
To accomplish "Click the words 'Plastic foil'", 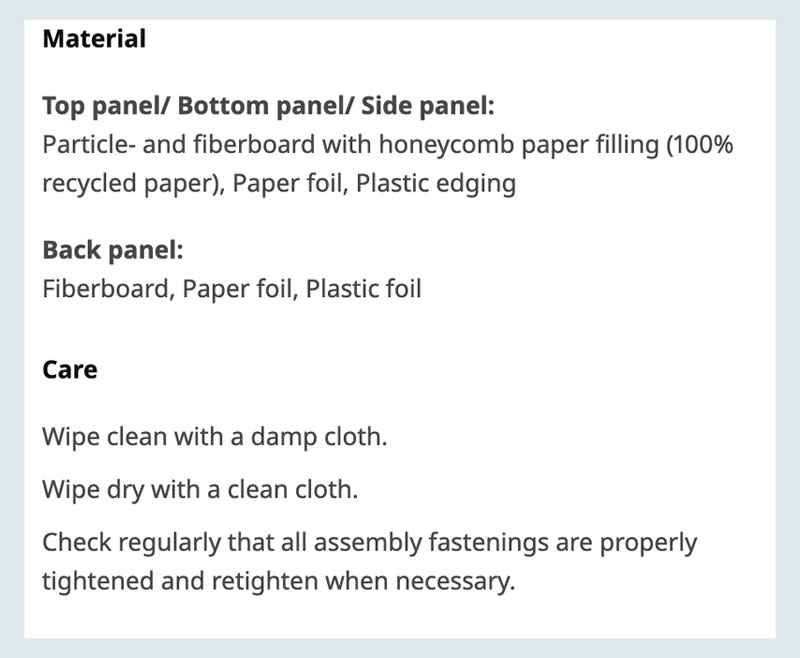I will (x=363, y=289).
